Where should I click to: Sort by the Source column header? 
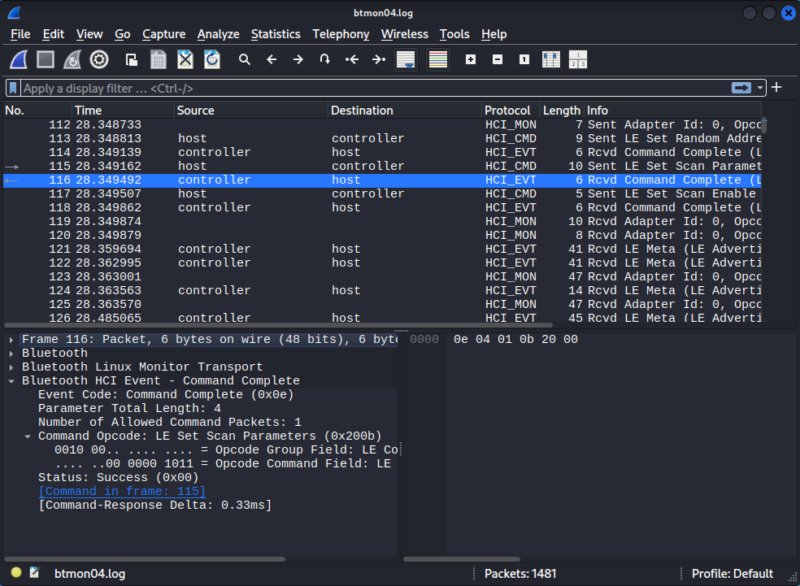(251, 110)
